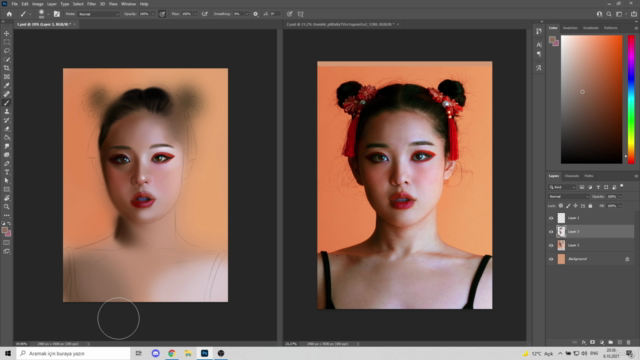This screenshot has height=360, width=640.
Task: Select the Lasso tool
Action: (x=7, y=51)
